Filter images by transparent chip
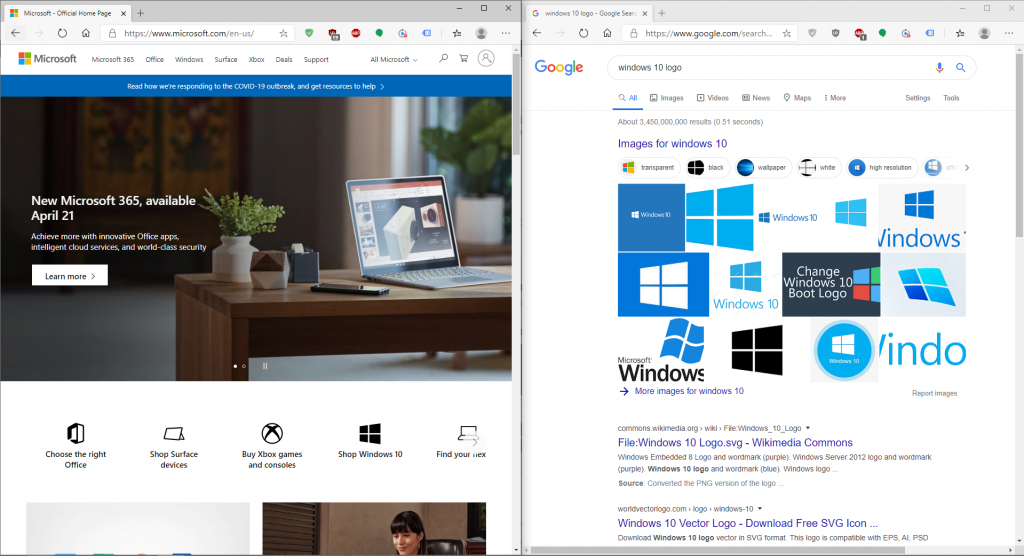Image resolution: width=1024 pixels, height=559 pixels. tap(648, 168)
